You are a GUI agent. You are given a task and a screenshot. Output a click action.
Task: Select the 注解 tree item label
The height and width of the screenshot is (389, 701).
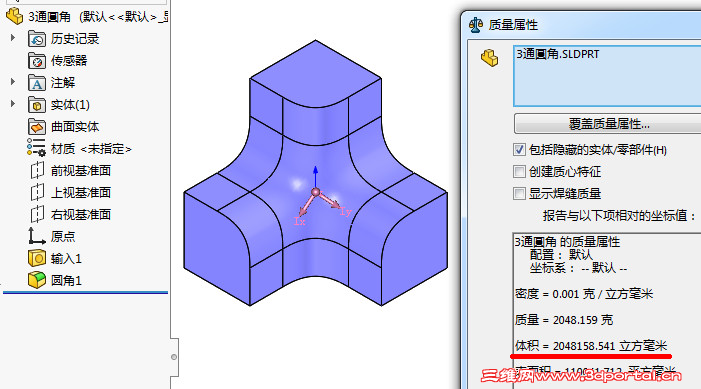click(x=63, y=83)
